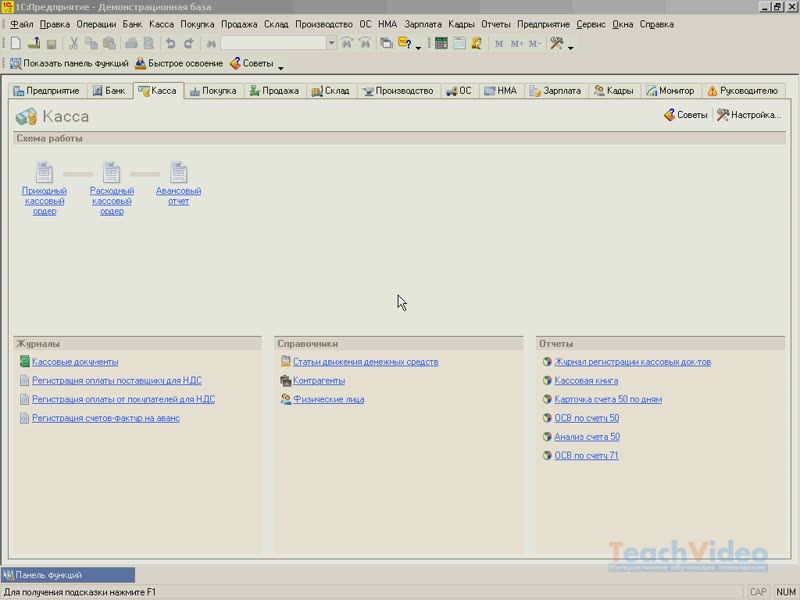This screenshot has height=600, width=800.
Task: Open the Авансовый отчет document icon
Action: (178, 173)
